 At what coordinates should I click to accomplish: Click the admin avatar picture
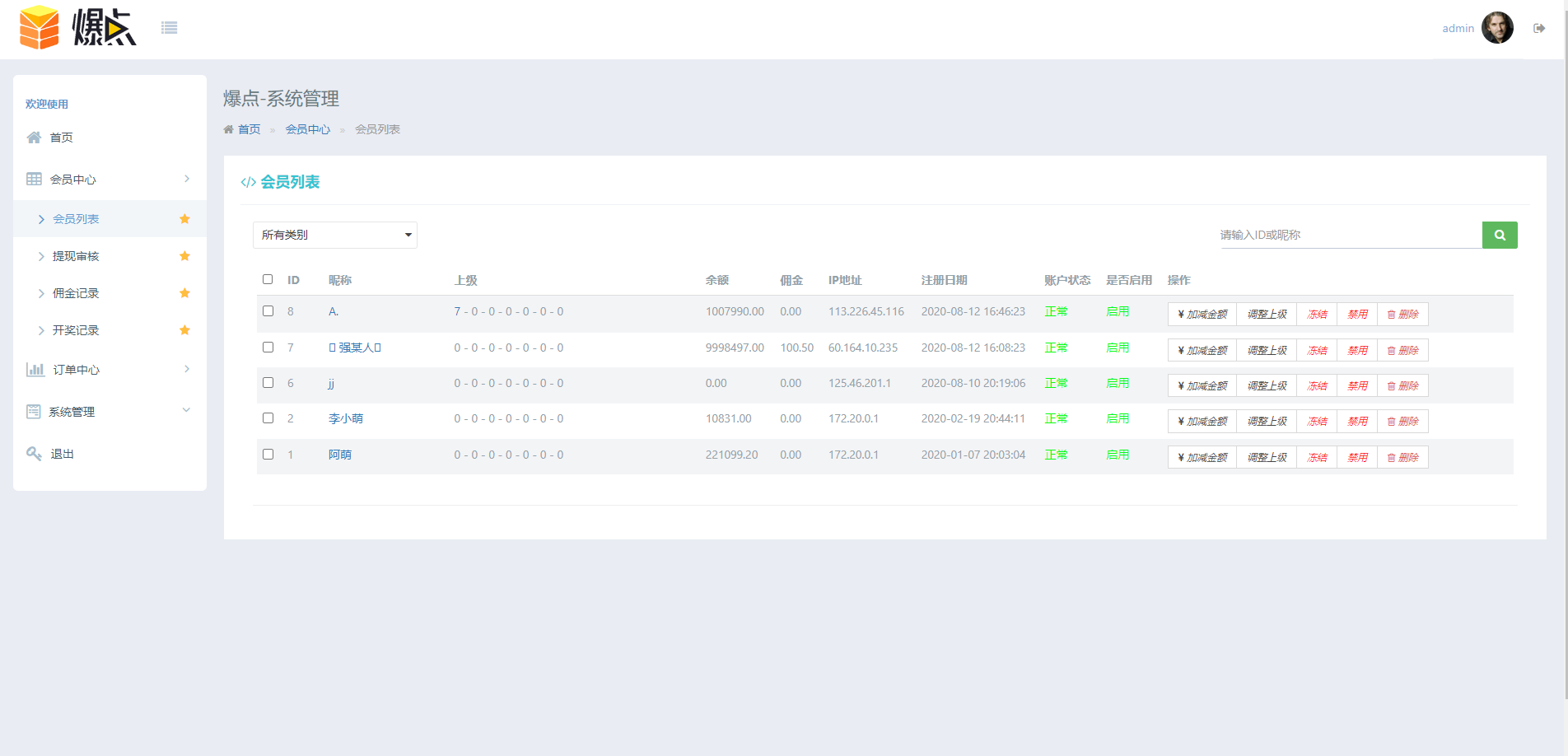[x=1497, y=28]
